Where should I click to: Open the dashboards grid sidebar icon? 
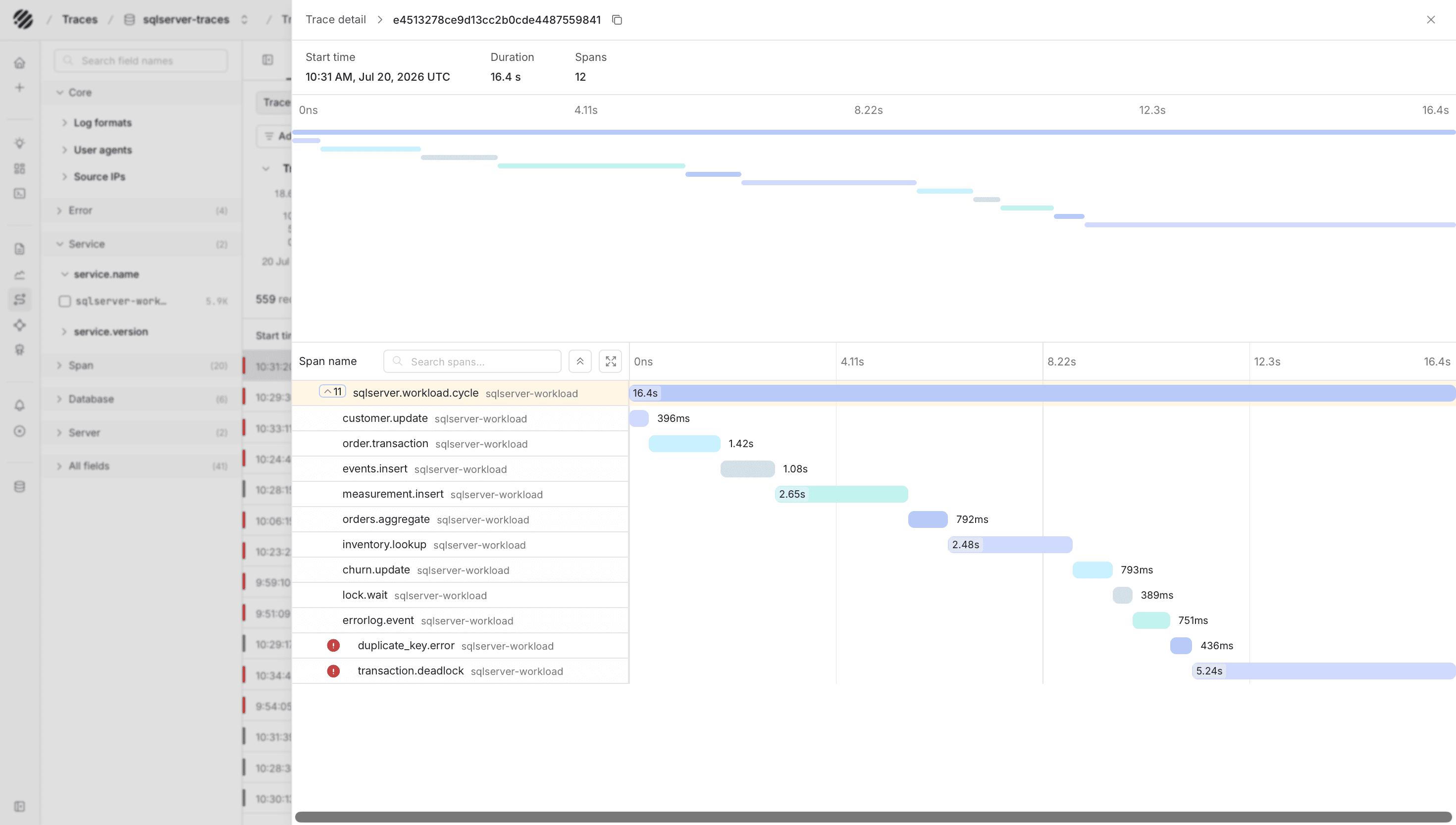(19, 168)
